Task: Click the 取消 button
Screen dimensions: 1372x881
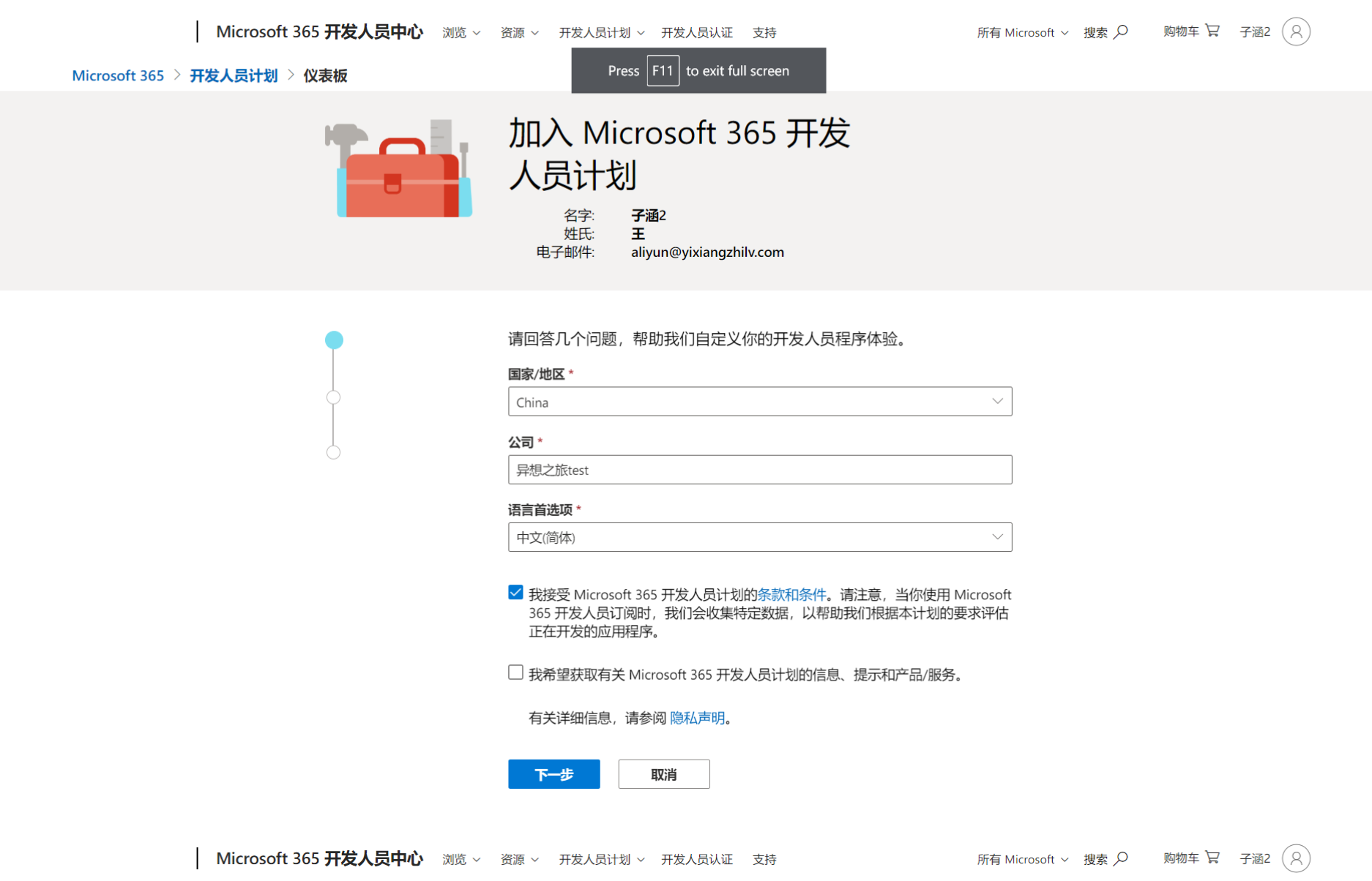Action: [664, 774]
